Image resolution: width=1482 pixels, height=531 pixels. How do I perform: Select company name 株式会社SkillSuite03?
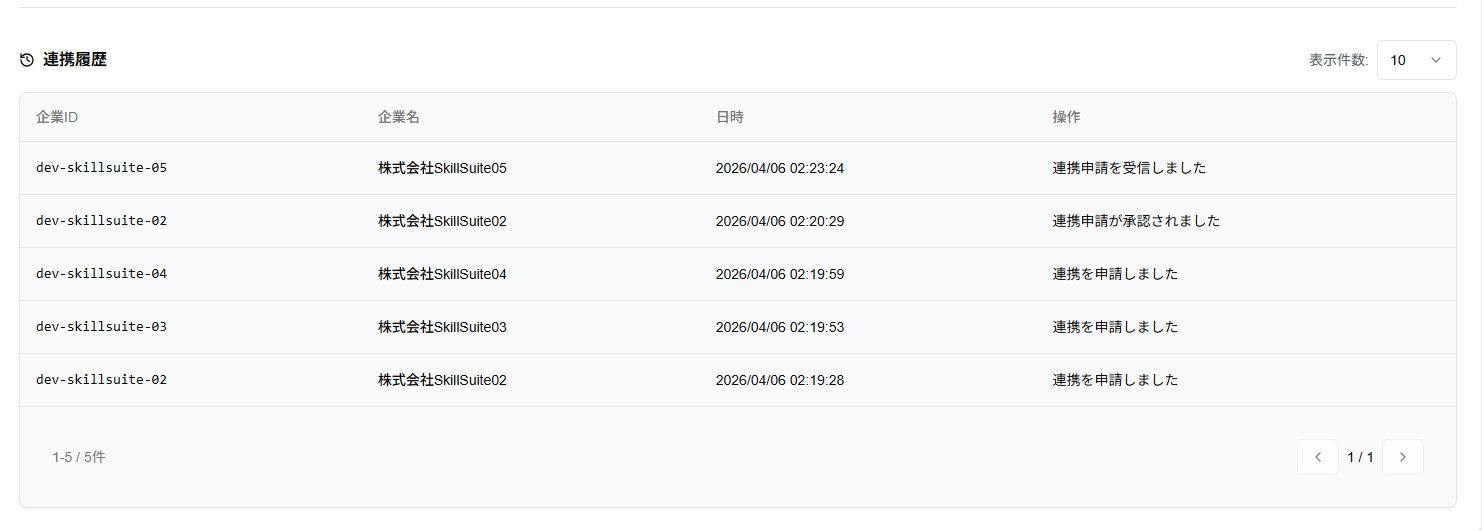coord(442,327)
